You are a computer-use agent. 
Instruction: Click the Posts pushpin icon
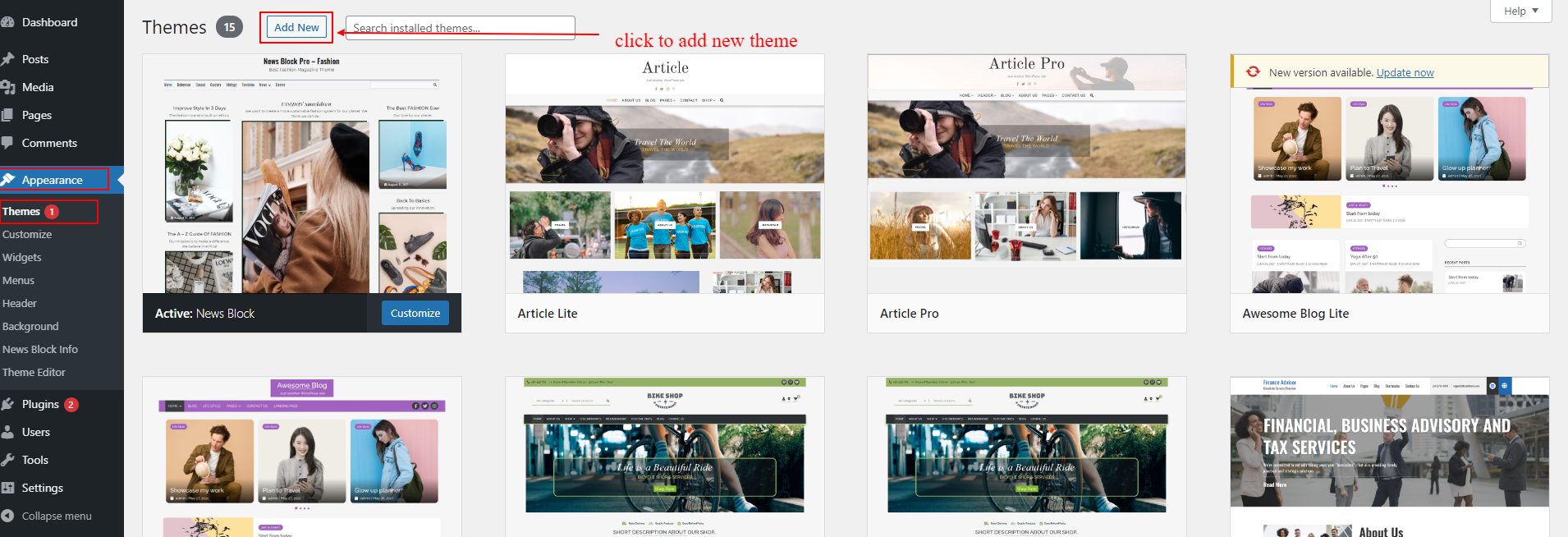pyautogui.click(x=7, y=59)
